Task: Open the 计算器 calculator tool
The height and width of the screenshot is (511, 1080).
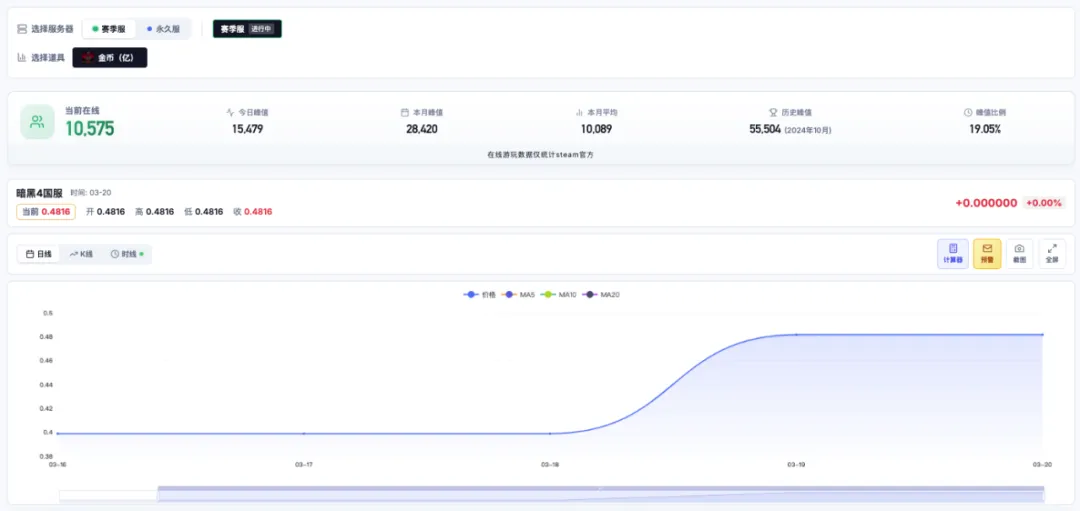Action: (x=953, y=253)
